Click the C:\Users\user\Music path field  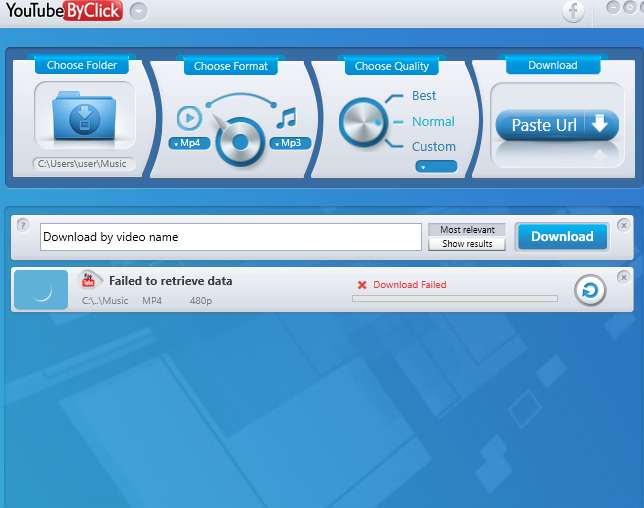click(84, 163)
